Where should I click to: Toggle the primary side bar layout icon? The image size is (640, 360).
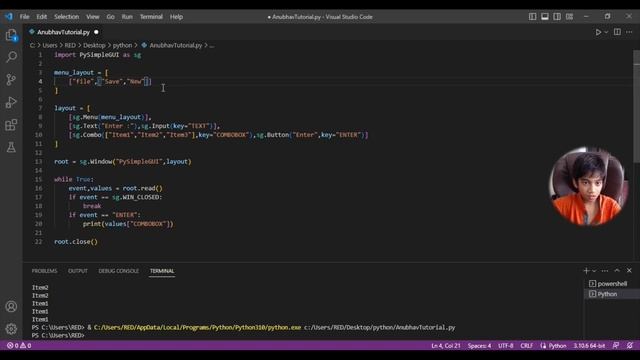pos(532,17)
